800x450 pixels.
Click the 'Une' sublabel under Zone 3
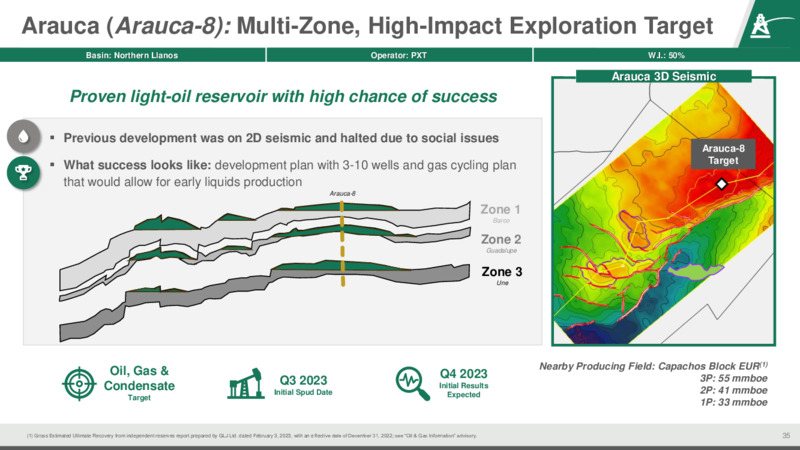[503, 283]
